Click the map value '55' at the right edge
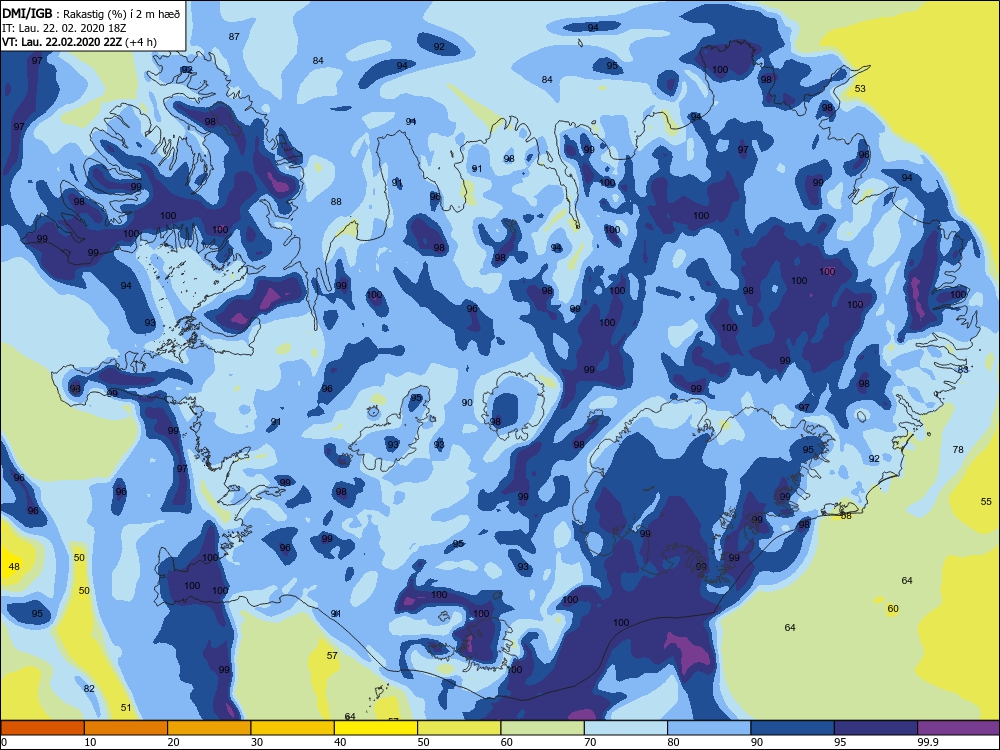Image resolution: width=1000 pixels, height=750 pixels. coord(986,502)
